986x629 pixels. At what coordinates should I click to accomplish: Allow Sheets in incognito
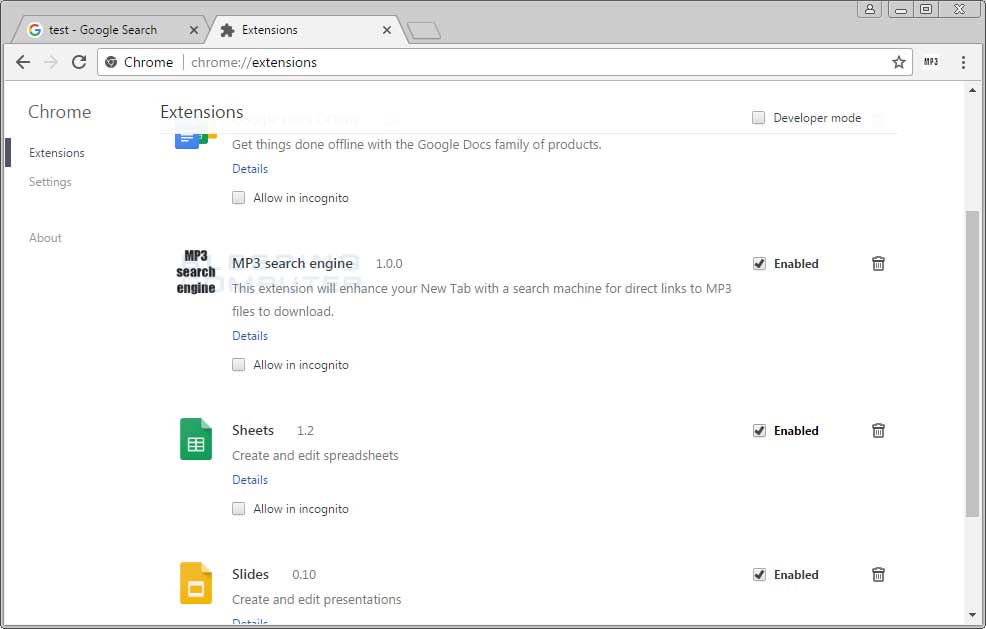pyautogui.click(x=238, y=509)
